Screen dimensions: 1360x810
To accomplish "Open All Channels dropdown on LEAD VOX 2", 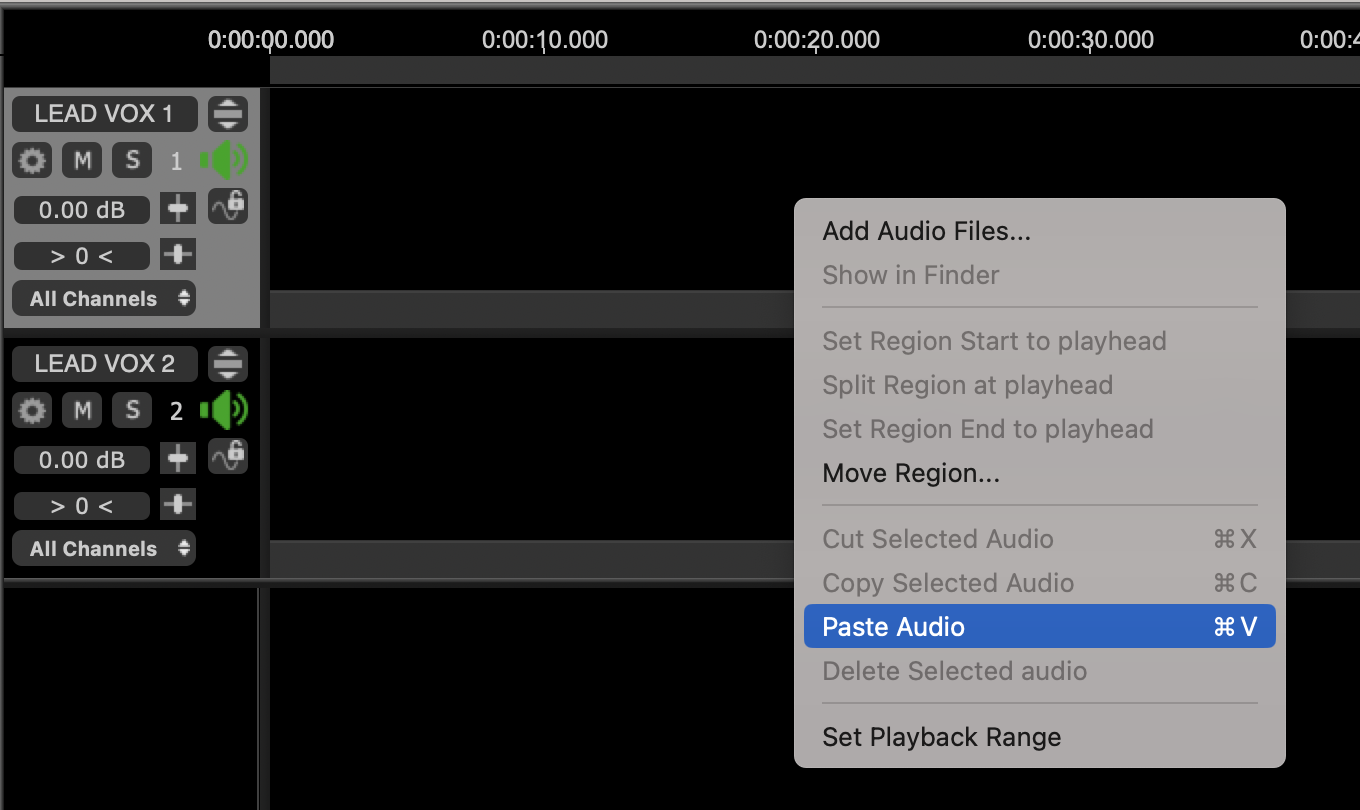I will point(104,548).
